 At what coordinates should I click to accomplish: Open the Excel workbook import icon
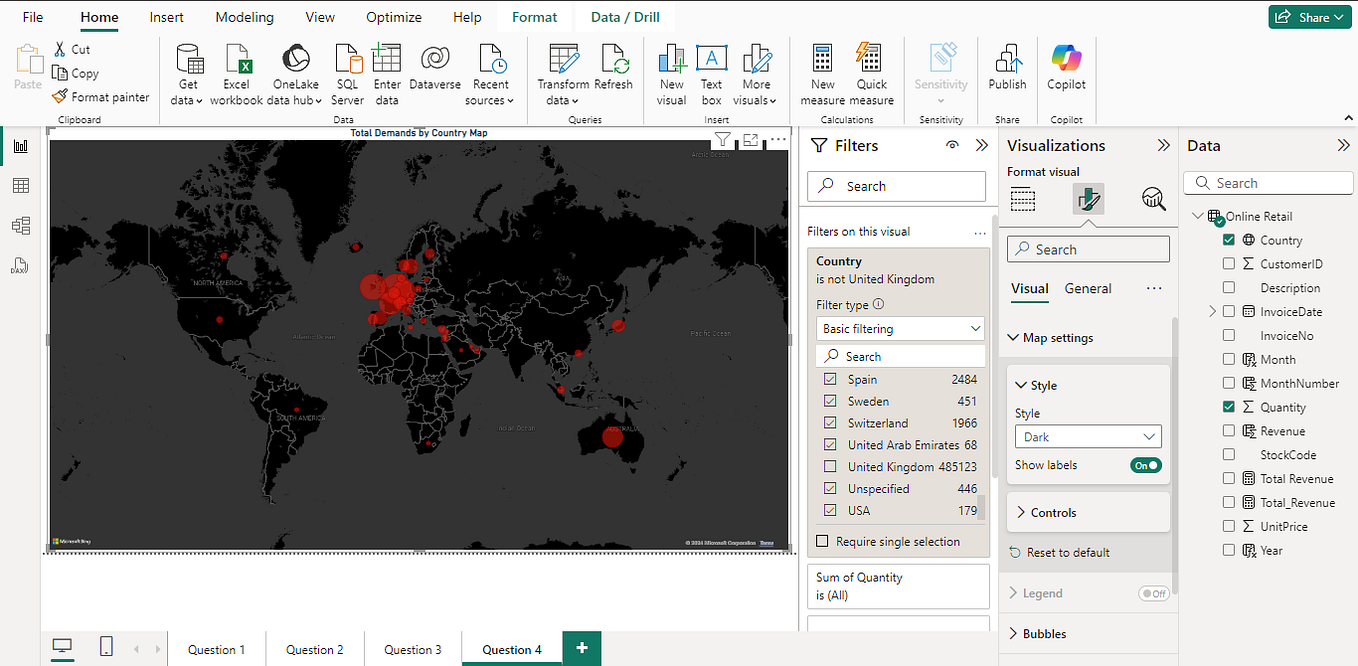point(237,61)
